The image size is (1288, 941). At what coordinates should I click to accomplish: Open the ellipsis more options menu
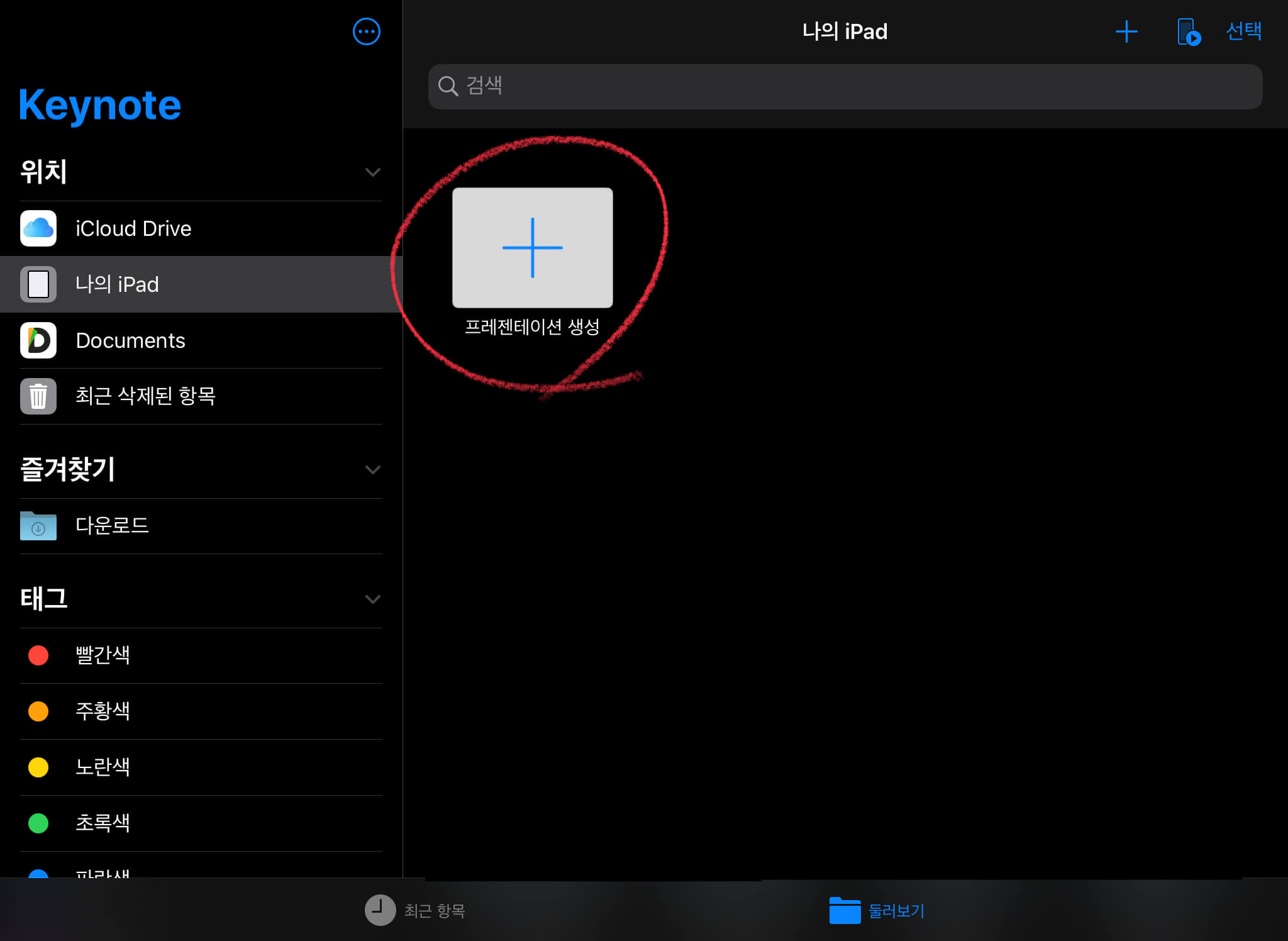click(x=366, y=31)
